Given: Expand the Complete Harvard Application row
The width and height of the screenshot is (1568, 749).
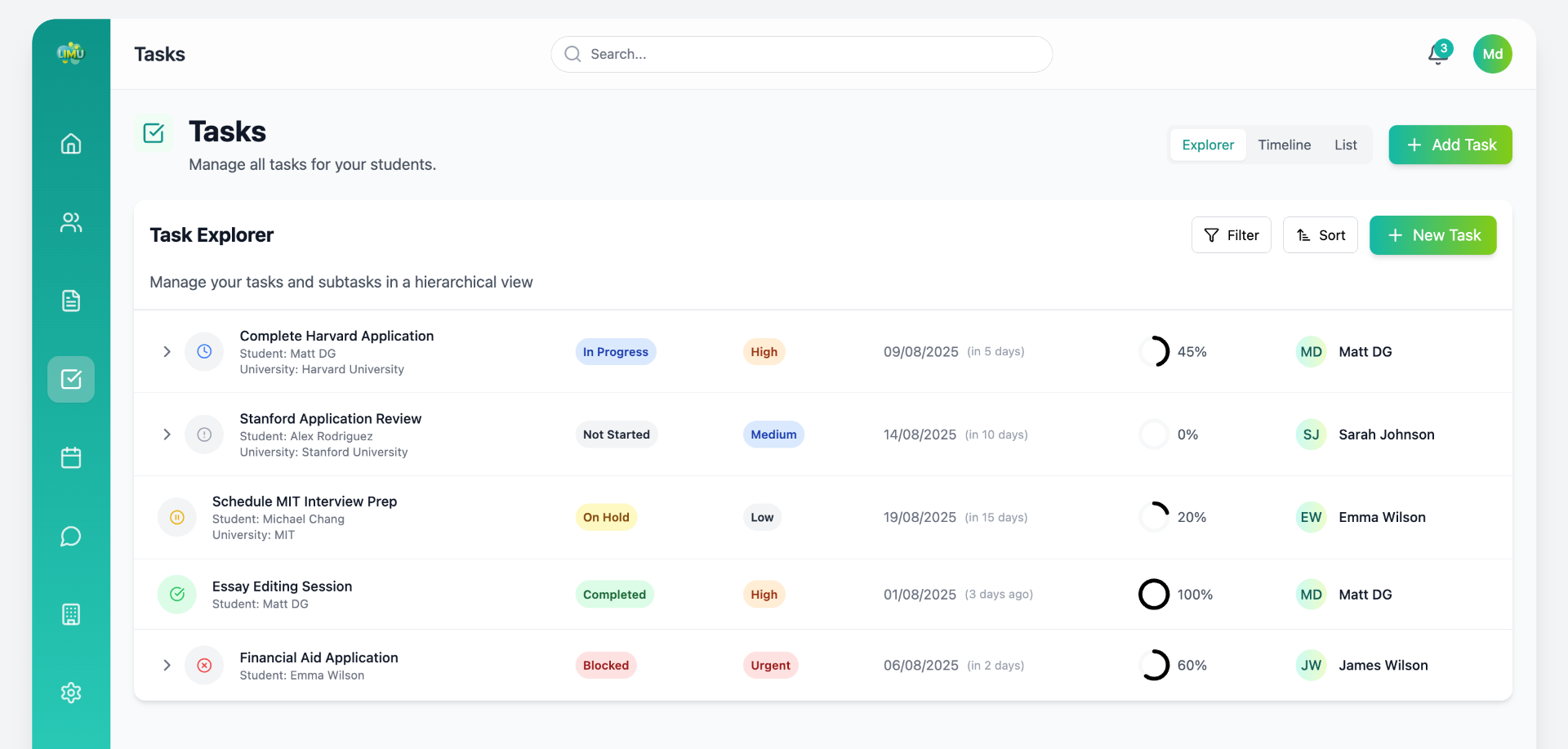Looking at the screenshot, I should pyautogui.click(x=167, y=352).
